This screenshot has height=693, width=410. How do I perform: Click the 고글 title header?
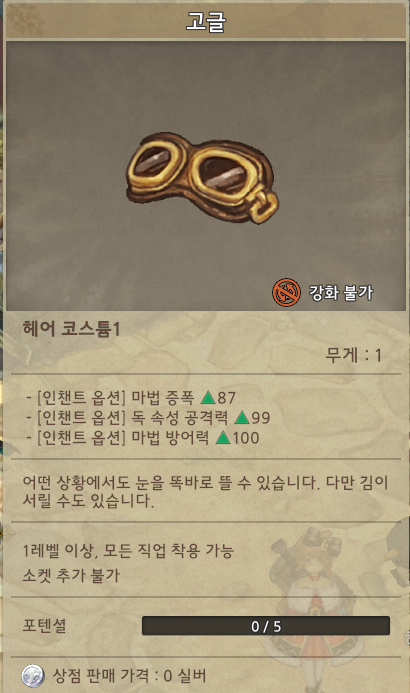click(205, 21)
